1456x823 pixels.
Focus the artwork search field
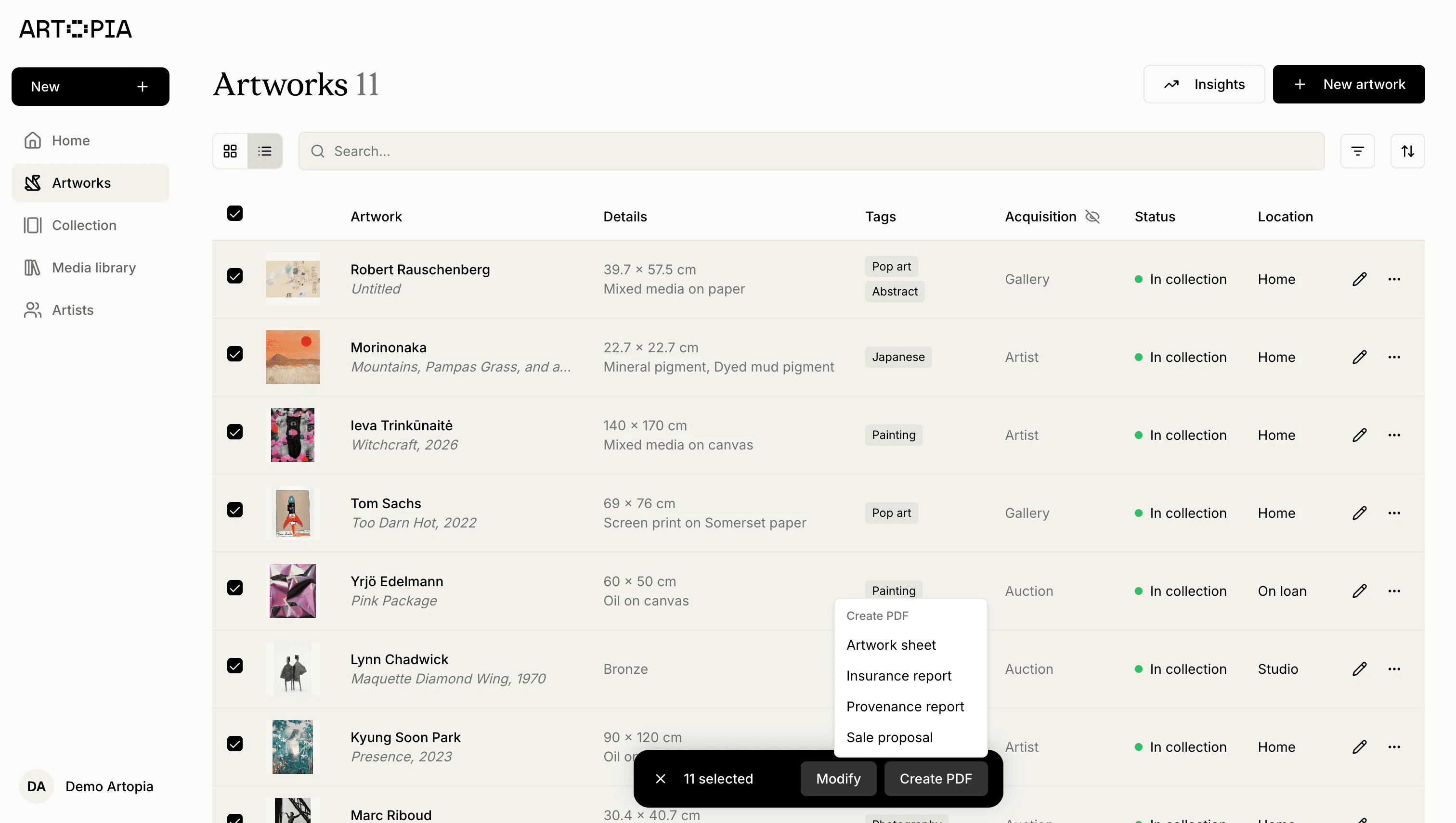pos(811,151)
